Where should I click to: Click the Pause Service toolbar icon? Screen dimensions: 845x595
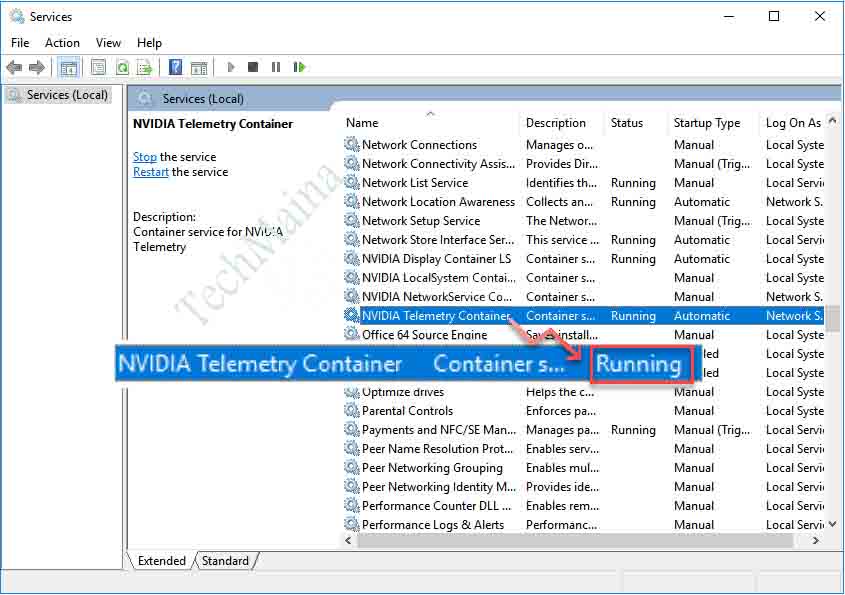click(276, 67)
